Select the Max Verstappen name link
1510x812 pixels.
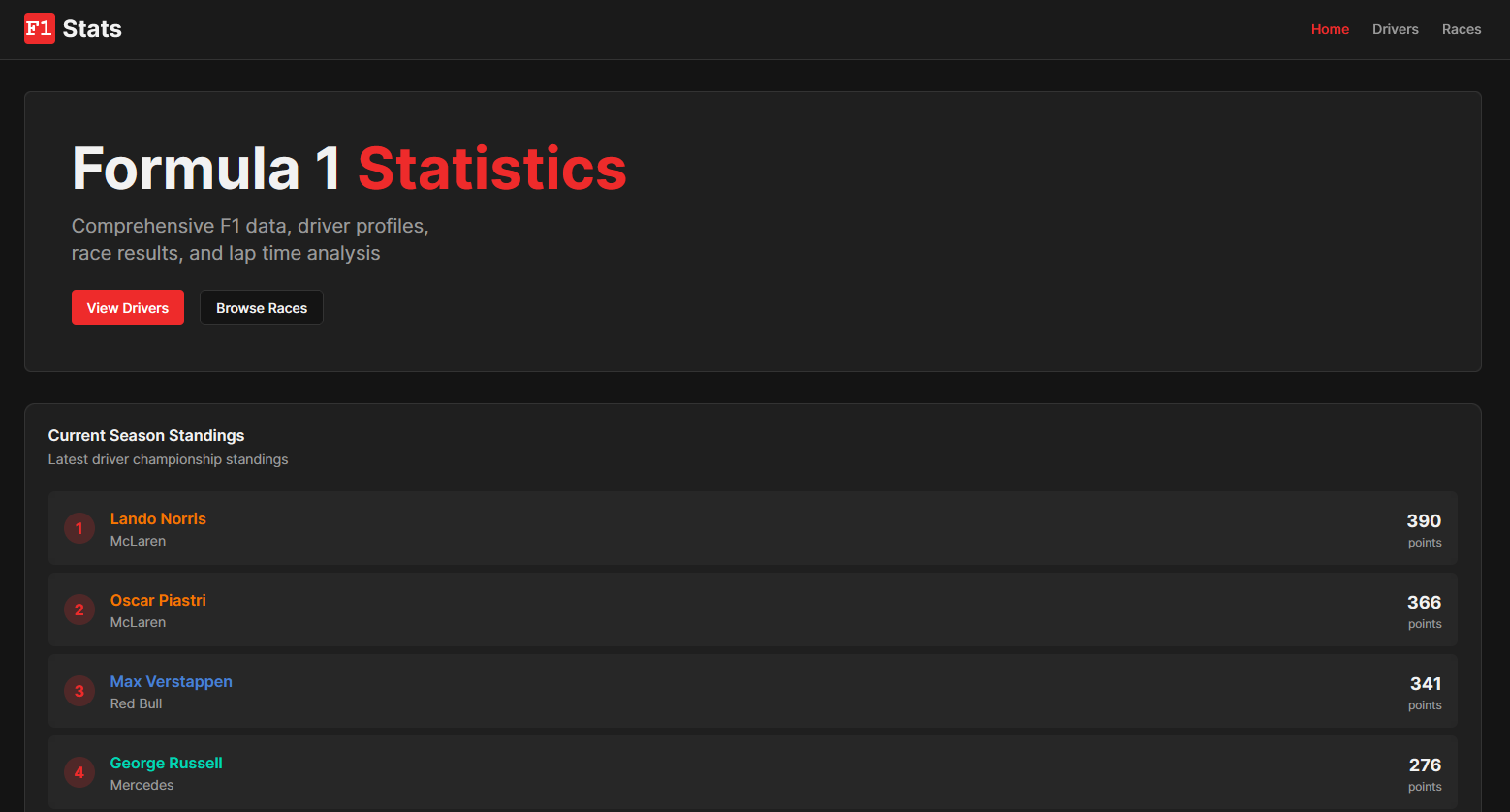point(171,681)
